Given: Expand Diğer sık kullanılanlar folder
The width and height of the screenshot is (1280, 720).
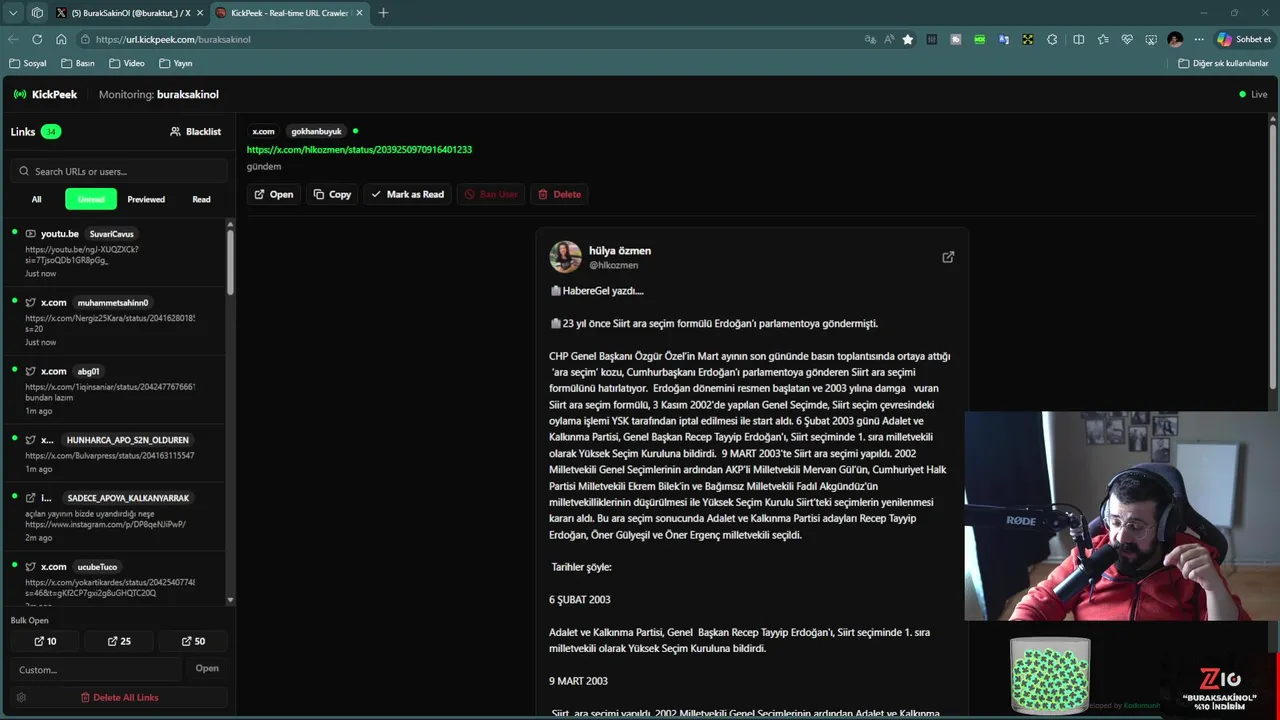Looking at the screenshot, I should tap(1223, 63).
